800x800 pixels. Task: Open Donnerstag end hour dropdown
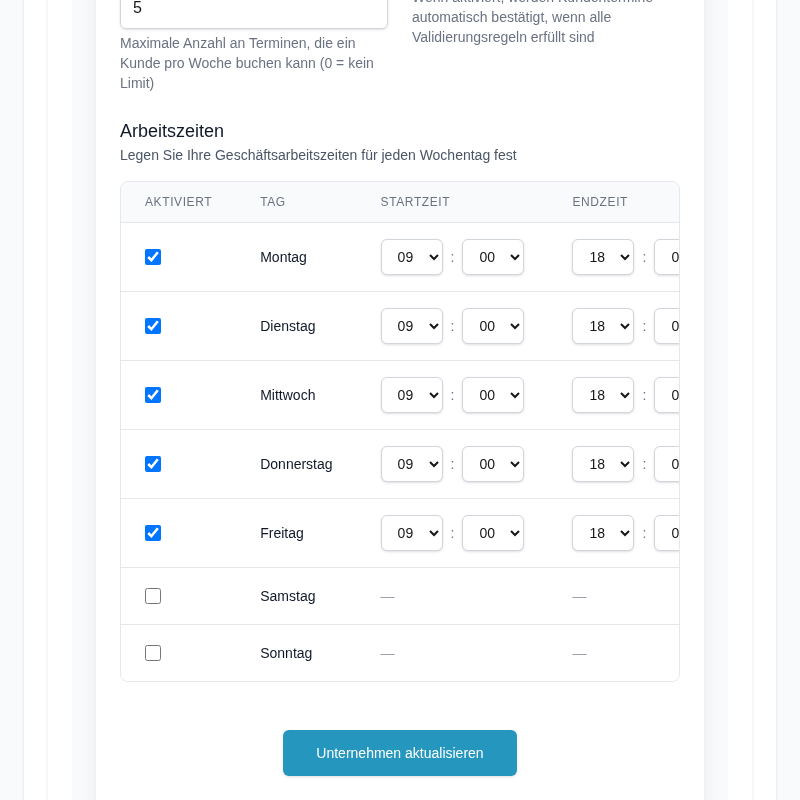[602, 464]
